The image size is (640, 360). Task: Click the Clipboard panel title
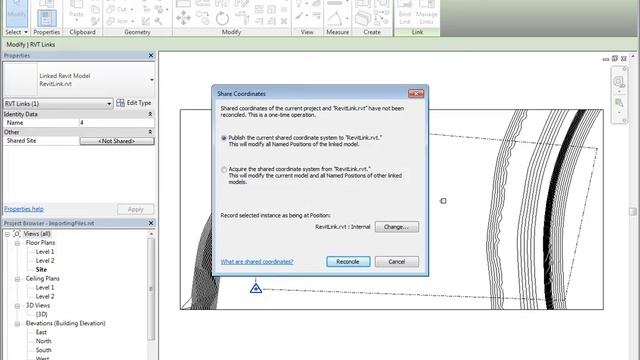[82, 32]
